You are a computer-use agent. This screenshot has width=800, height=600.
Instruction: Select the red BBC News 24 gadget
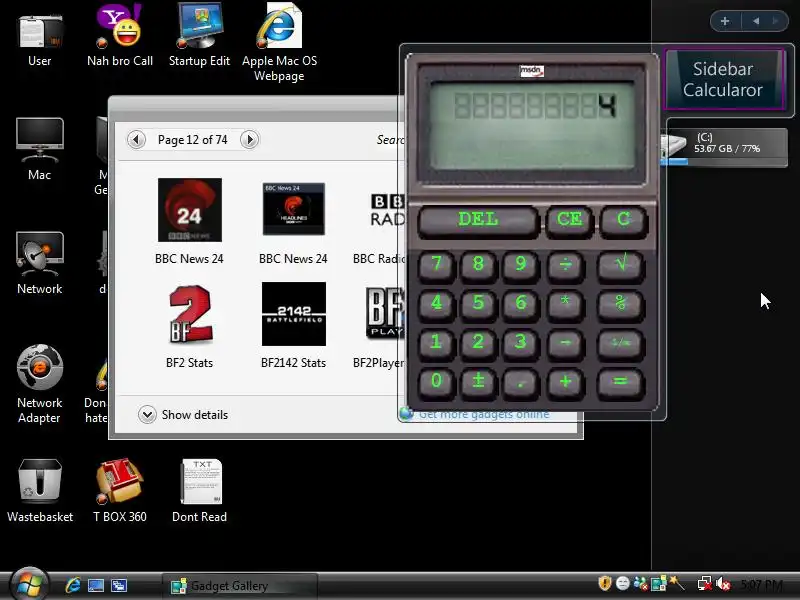pyautogui.click(x=189, y=221)
